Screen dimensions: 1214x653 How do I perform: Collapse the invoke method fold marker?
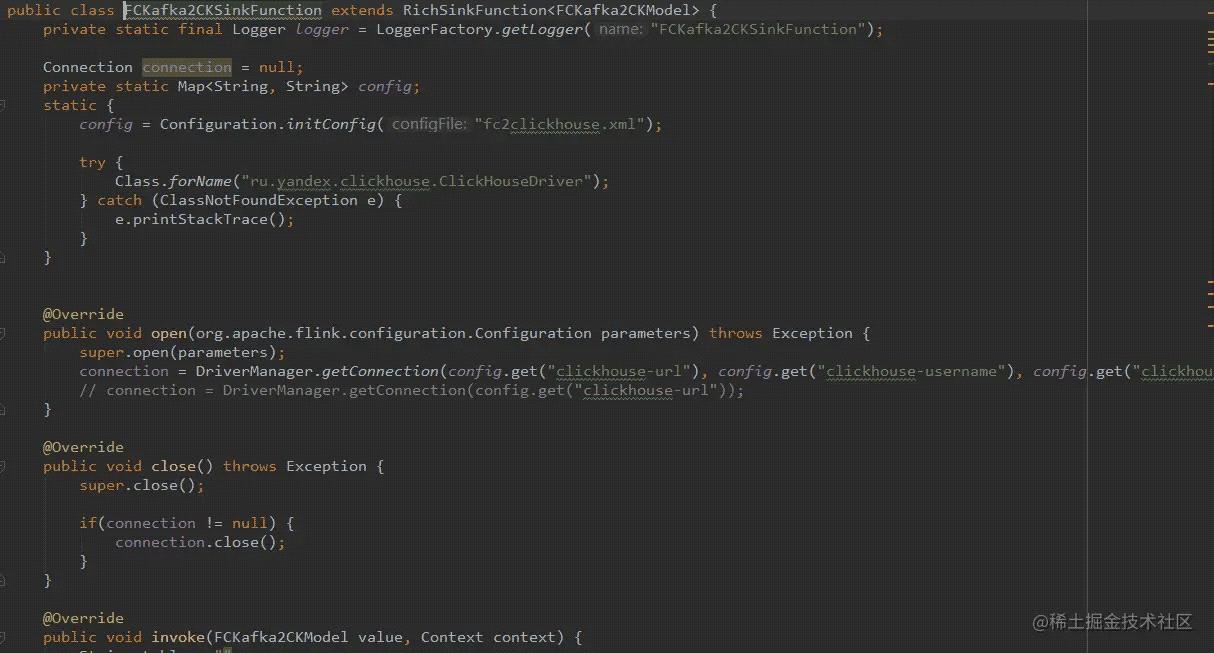tap(3, 637)
